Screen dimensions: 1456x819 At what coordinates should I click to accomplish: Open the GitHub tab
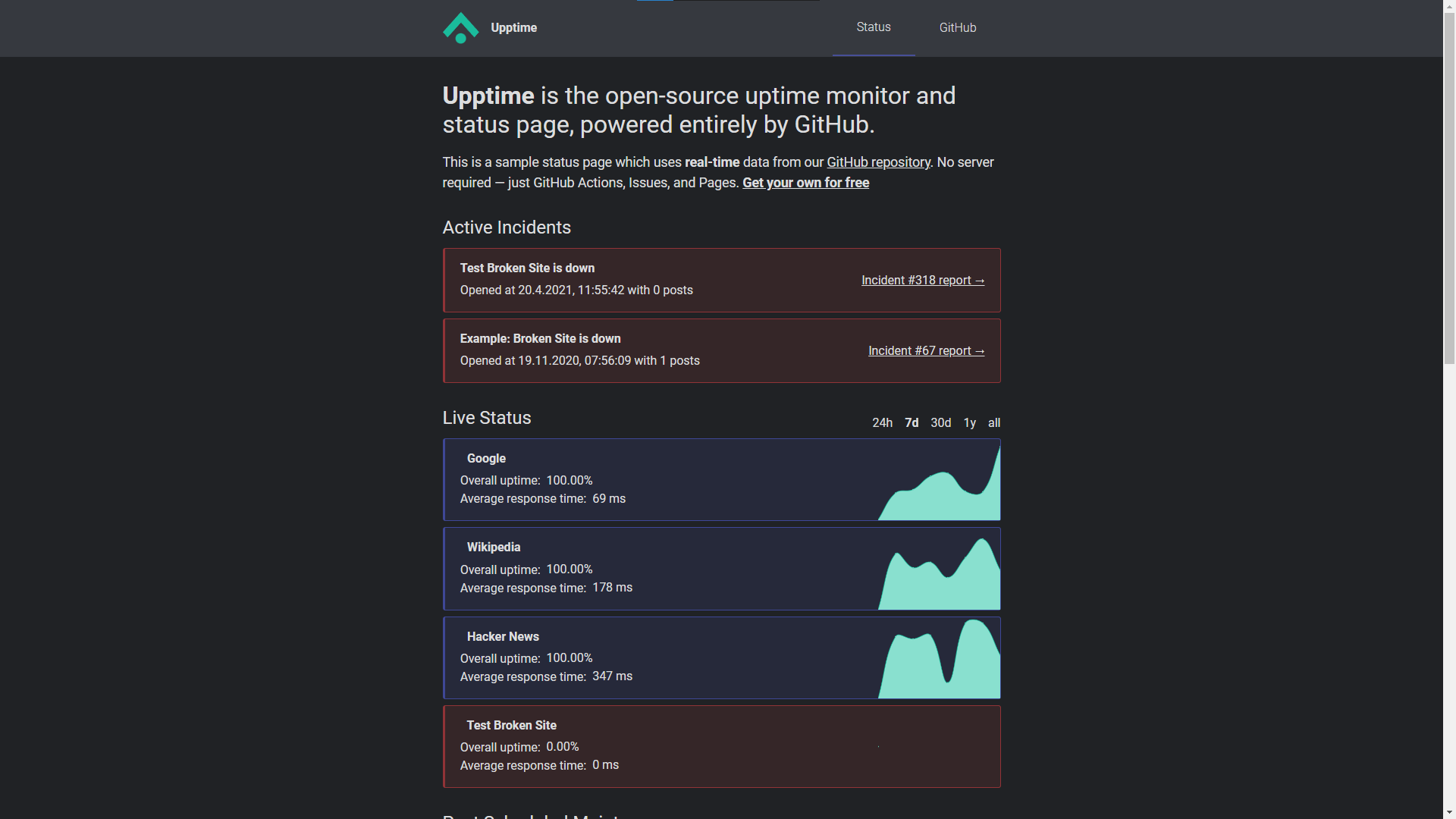coord(957,27)
